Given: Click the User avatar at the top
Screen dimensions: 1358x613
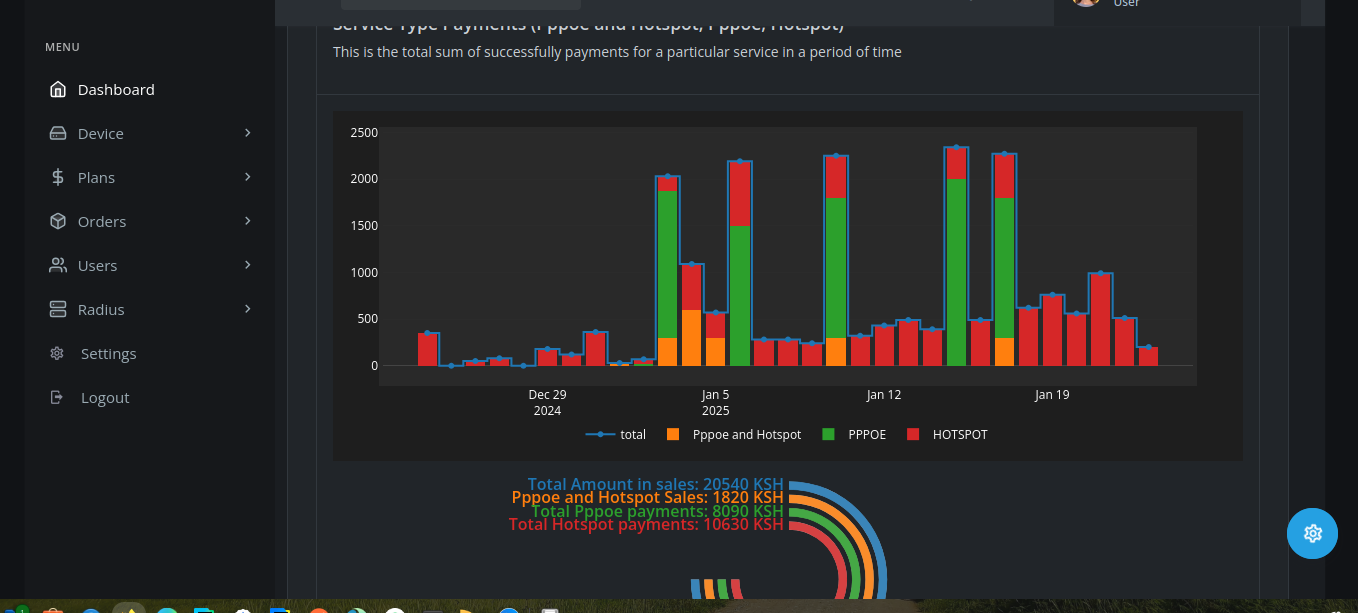Looking at the screenshot, I should click(1086, 4).
